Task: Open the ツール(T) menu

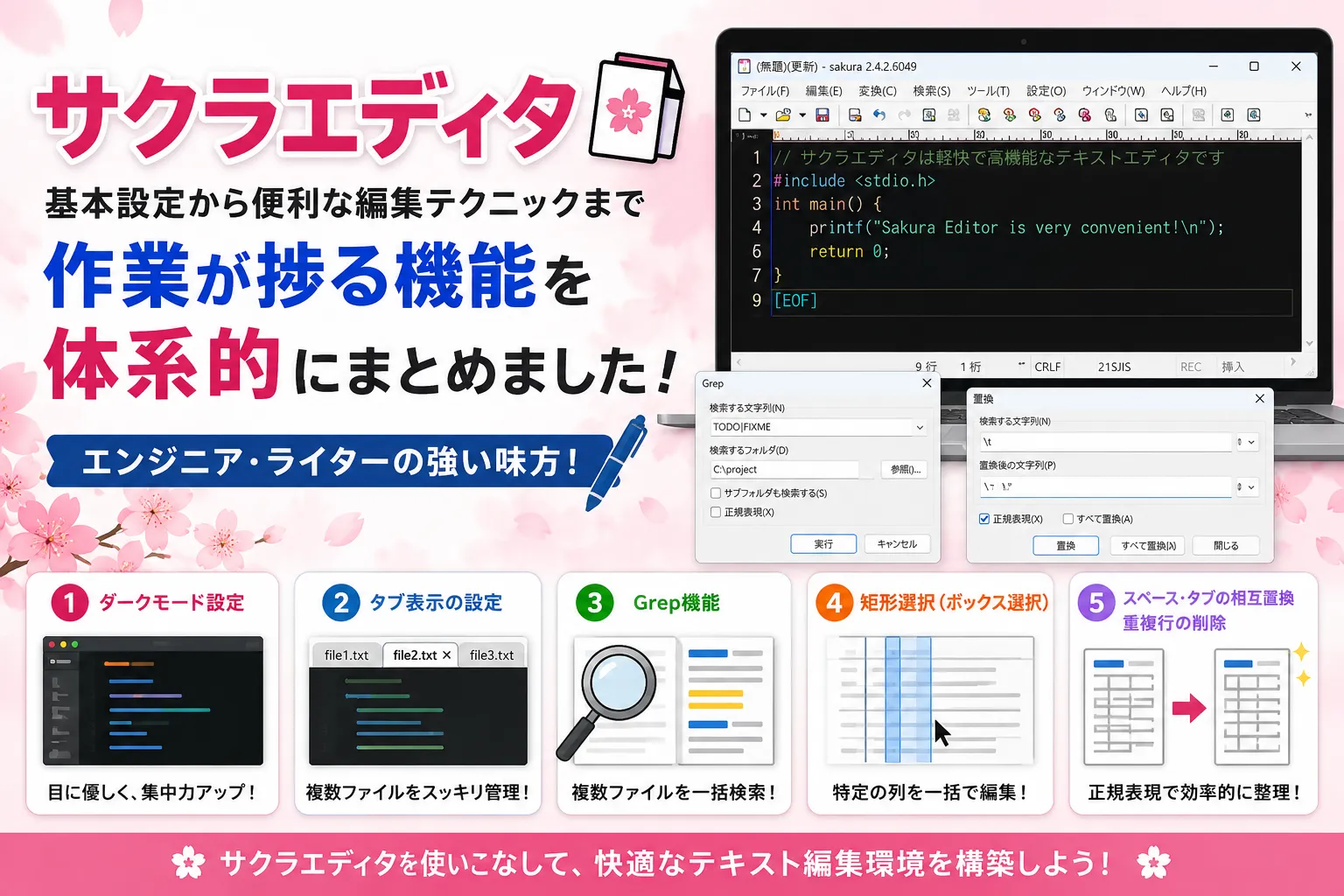Action: (x=988, y=91)
